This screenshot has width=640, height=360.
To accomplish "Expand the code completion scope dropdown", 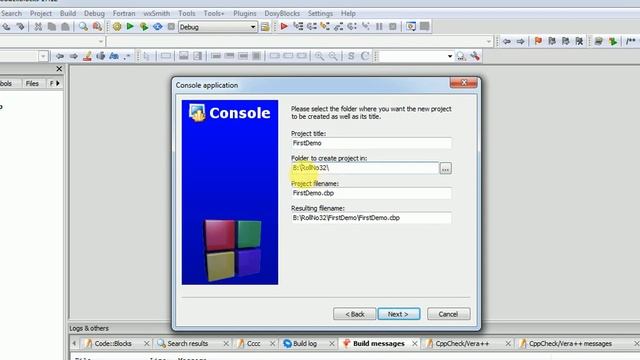I will click(x=101, y=41).
